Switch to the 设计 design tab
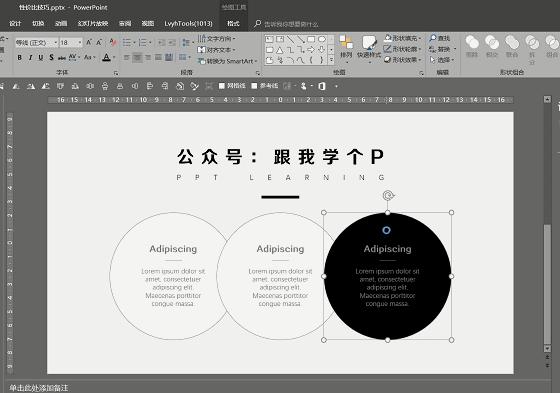The image size is (560, 393). (15, 24)
